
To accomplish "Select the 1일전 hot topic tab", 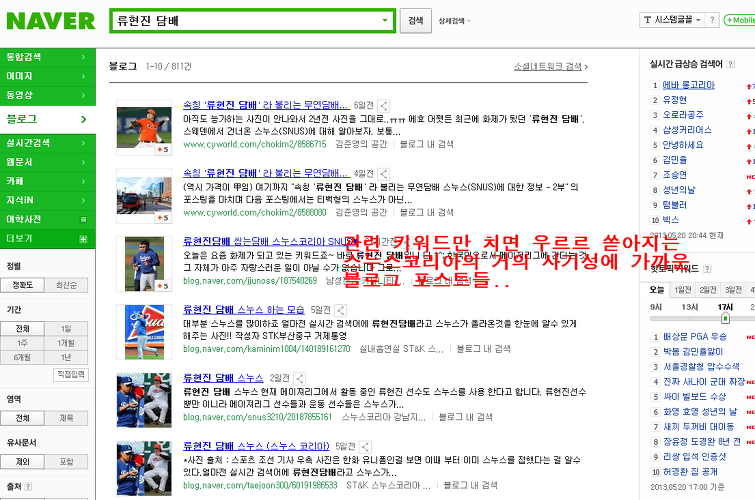I will (685, 290).
